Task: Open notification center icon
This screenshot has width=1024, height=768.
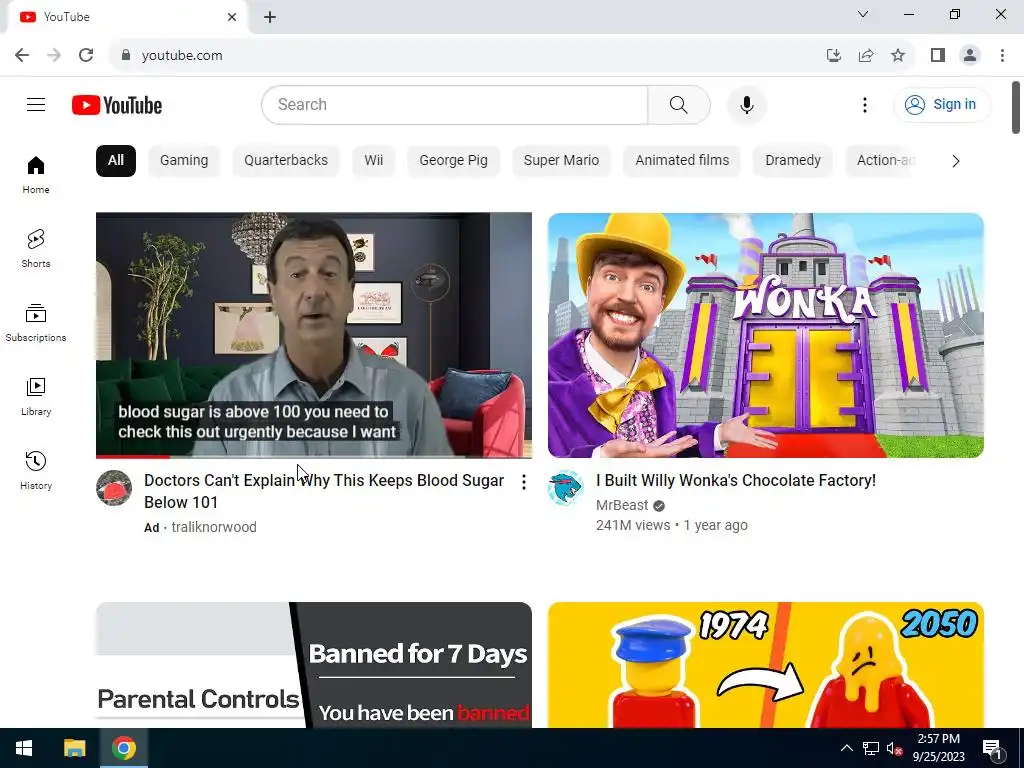Action: (992, 748)
